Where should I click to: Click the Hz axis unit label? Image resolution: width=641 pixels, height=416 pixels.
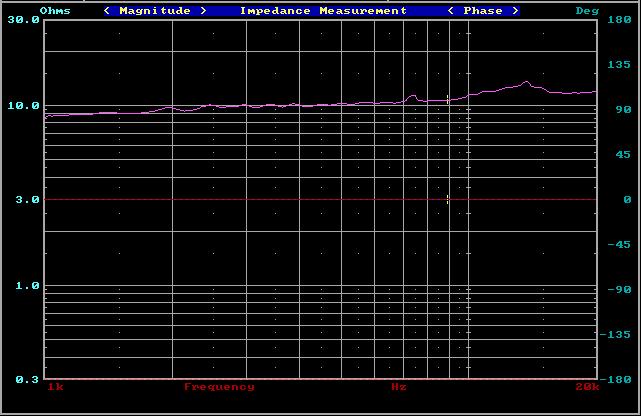coord(399,387)
